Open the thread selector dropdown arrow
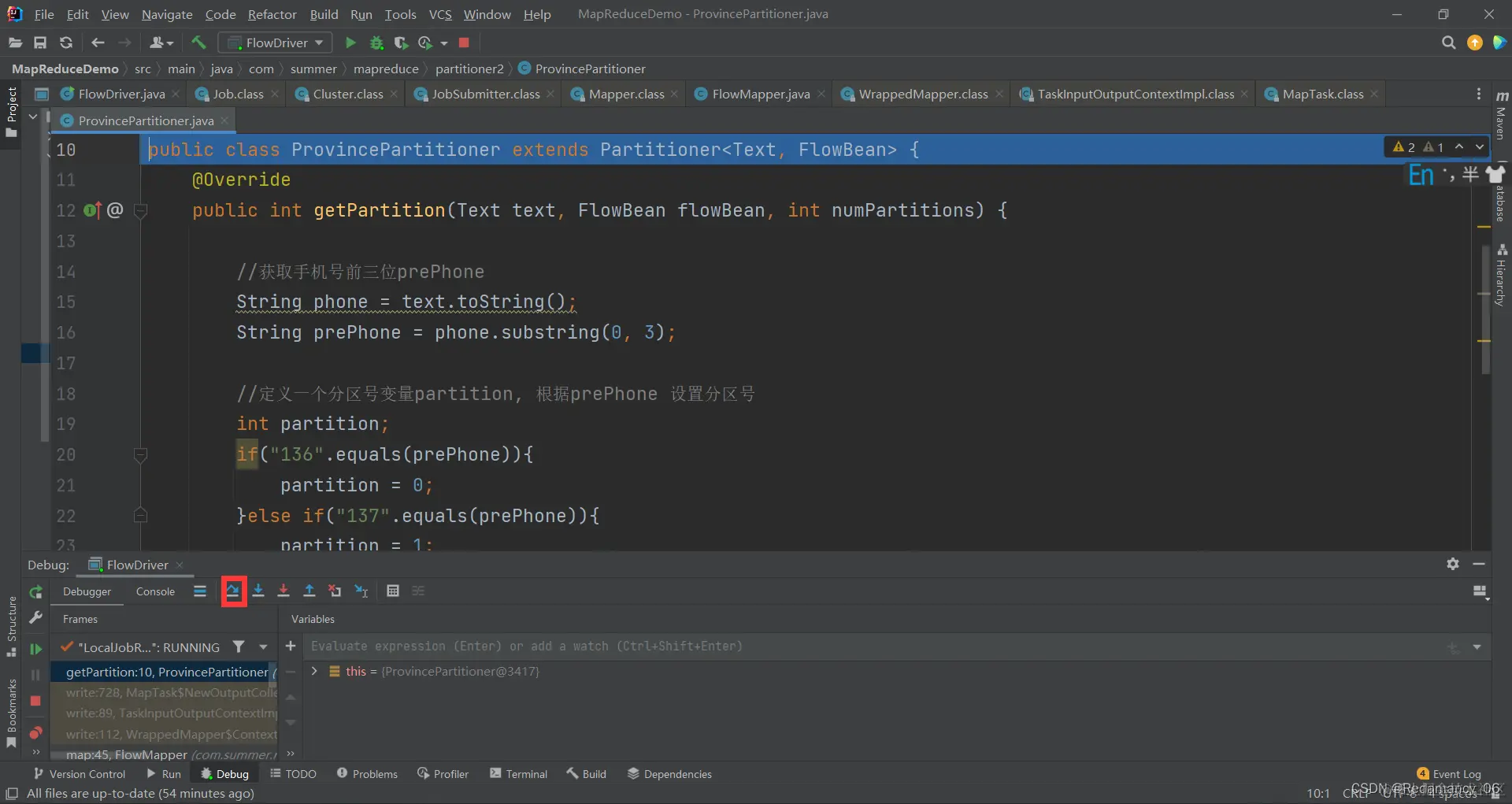Image resolution: width=1512 pixels, height=804 pixels. coord(263,647)
